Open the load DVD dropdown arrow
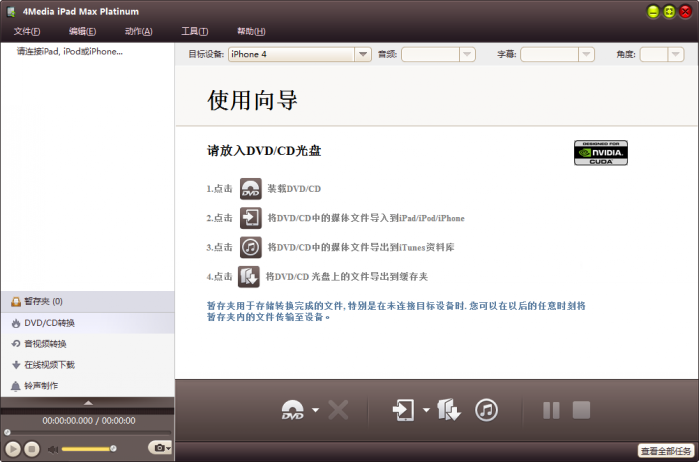The image size is (699, 462). [315, 410]
